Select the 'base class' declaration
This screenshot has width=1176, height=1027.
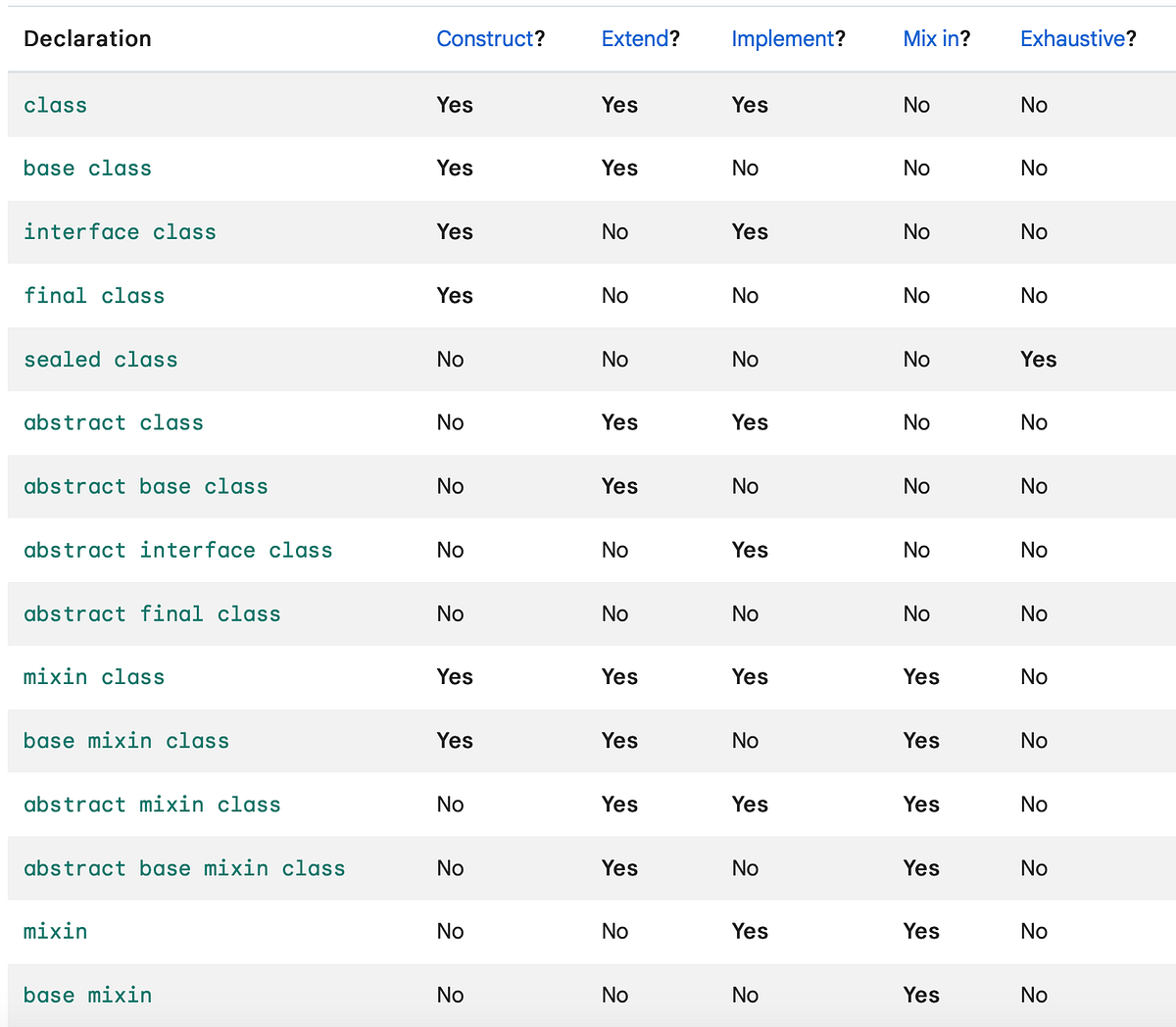pos(87,169)
